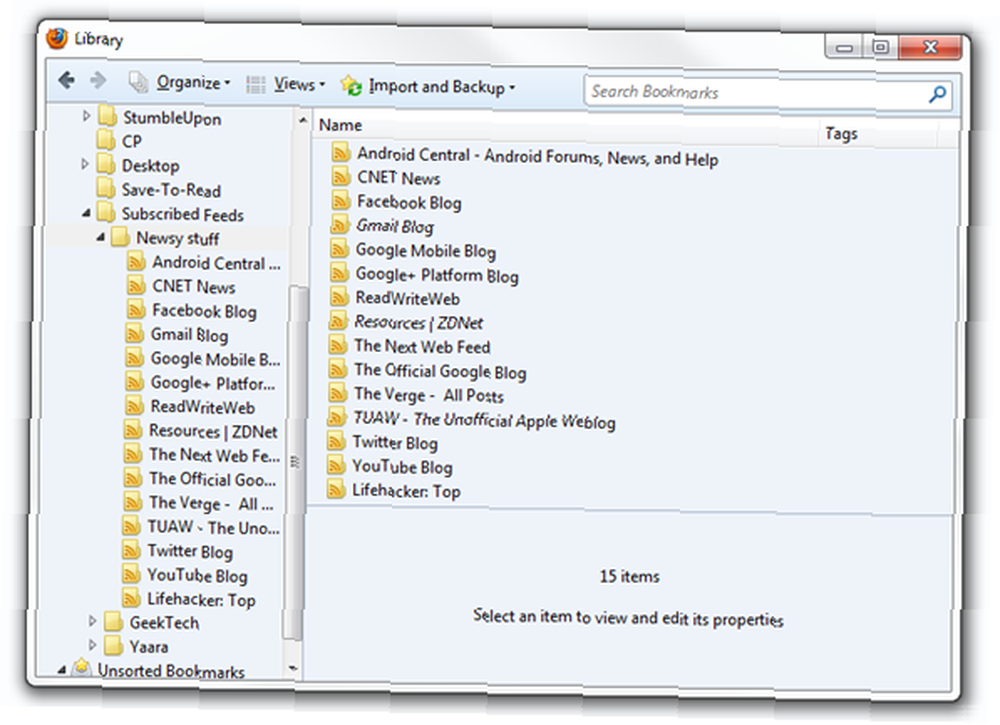The image size is (1000, 725).
Task: Open Import and Backup menu
Action: pyautogui.click(x=428, y=86)
